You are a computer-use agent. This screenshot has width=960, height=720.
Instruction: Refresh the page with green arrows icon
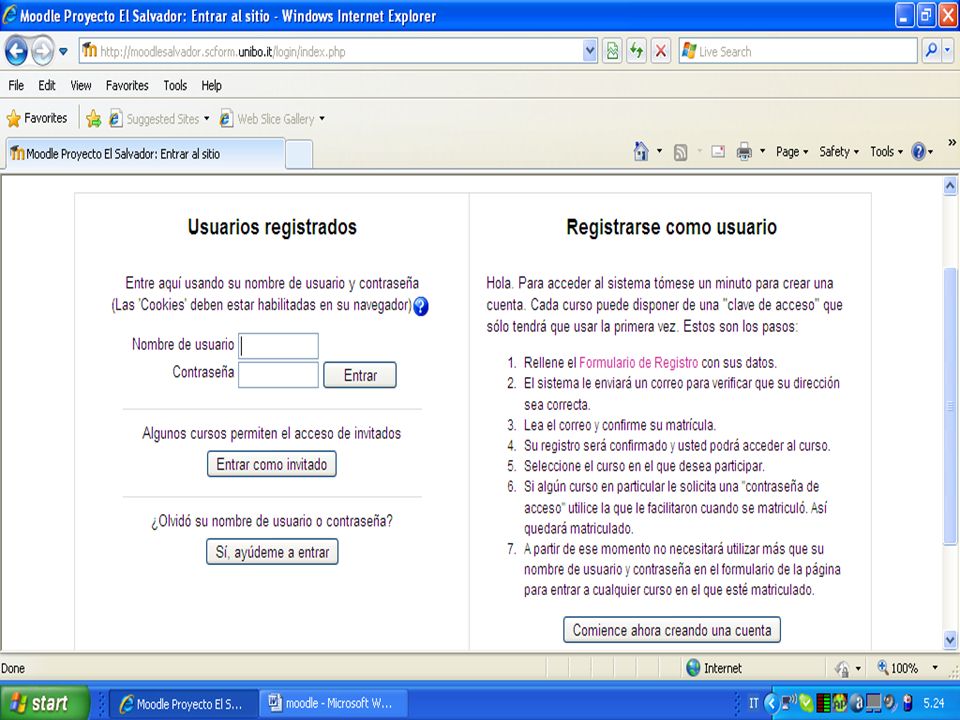[x=637, y=51]
